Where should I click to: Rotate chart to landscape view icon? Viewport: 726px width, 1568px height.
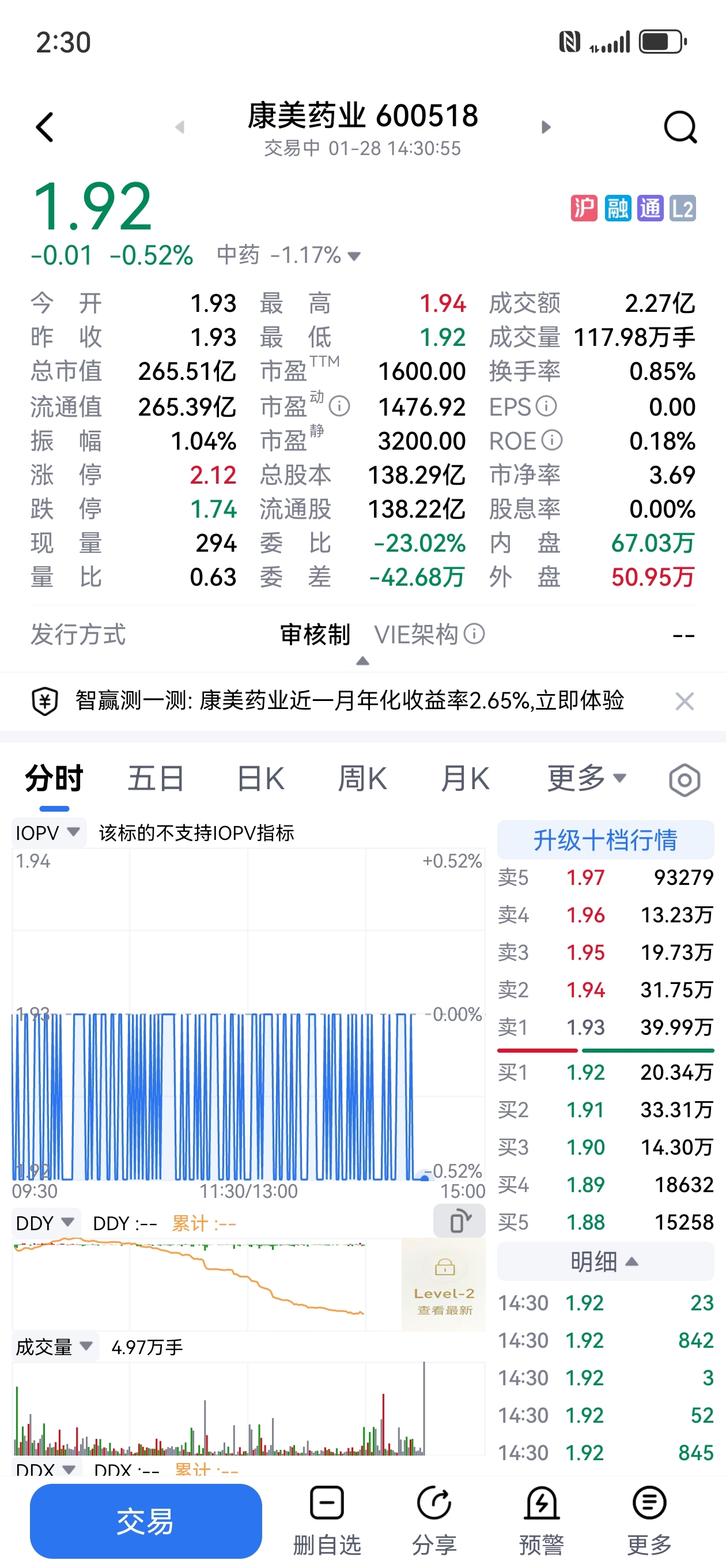point(459,1220)
